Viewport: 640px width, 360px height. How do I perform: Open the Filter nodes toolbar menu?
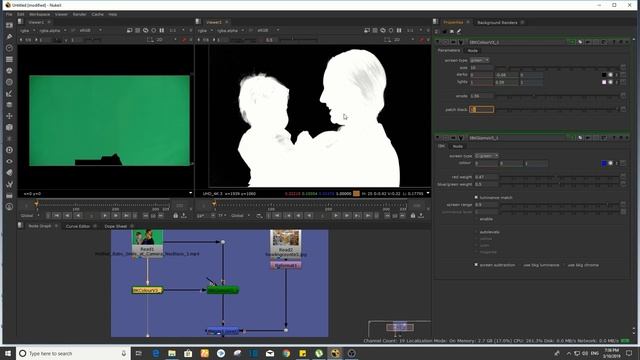pyautogui.click(x=9, y=82)
